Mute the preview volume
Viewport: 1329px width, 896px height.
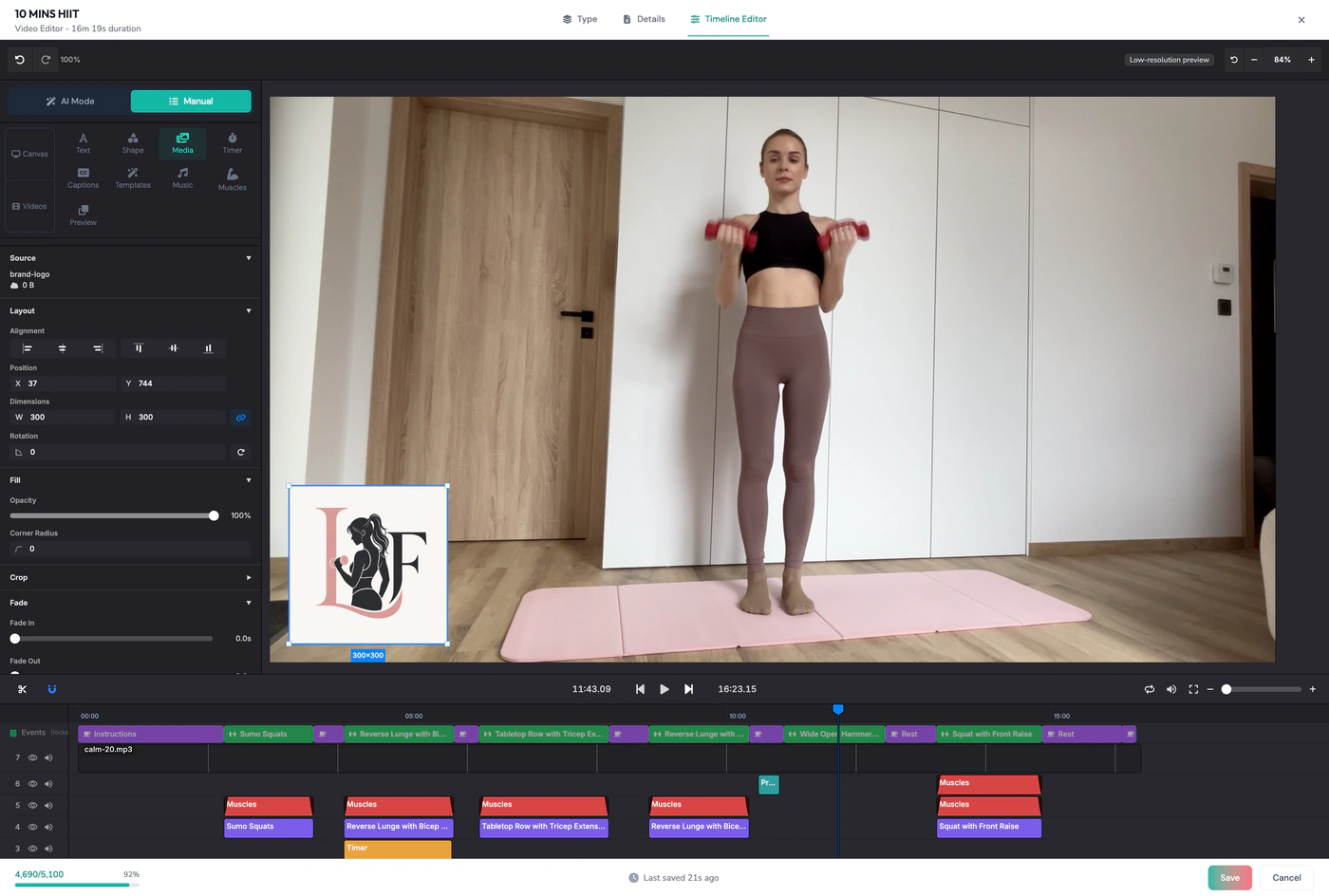click(1171, 689)
